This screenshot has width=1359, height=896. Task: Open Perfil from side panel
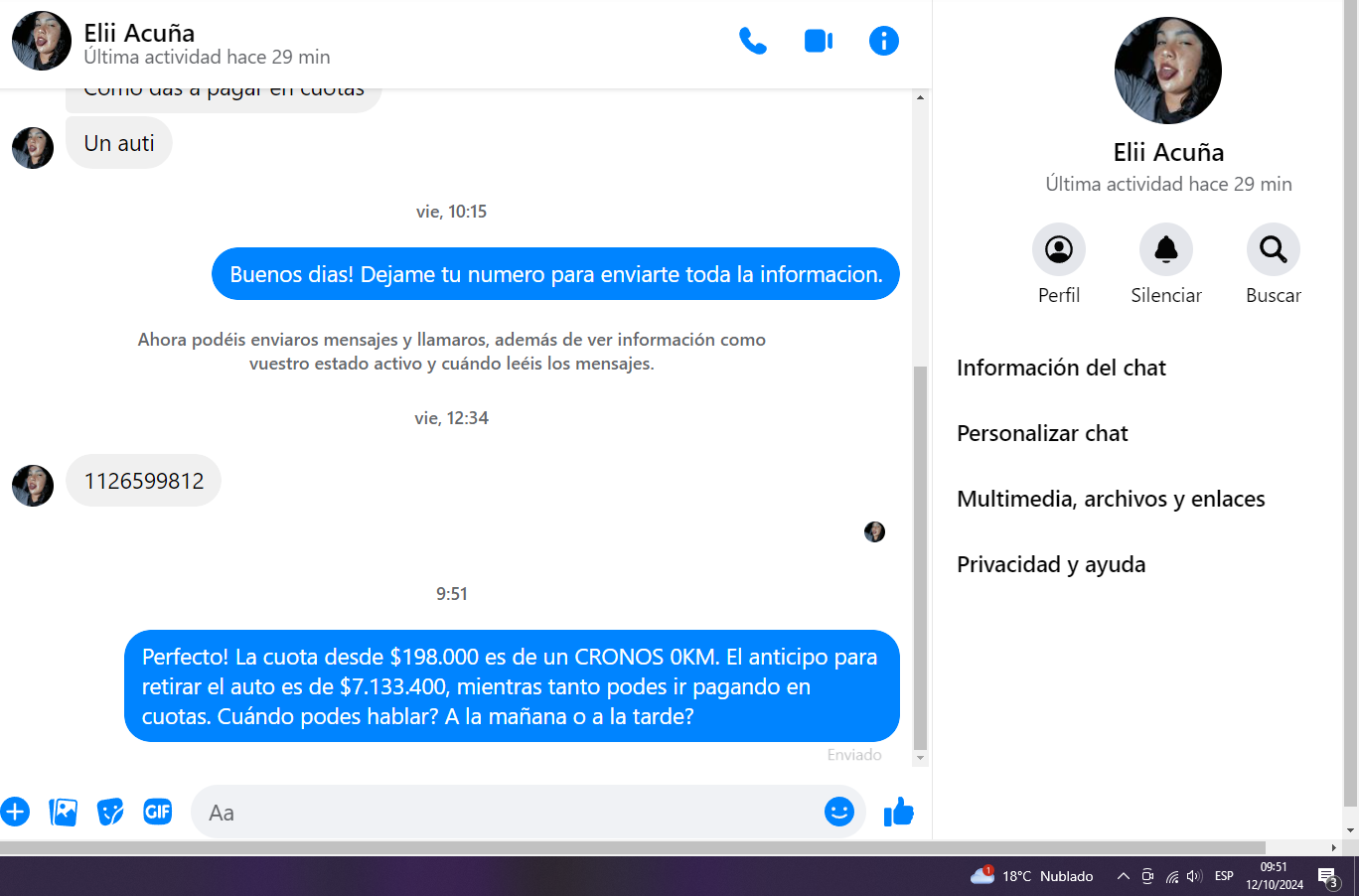(x=1059, y=249)
